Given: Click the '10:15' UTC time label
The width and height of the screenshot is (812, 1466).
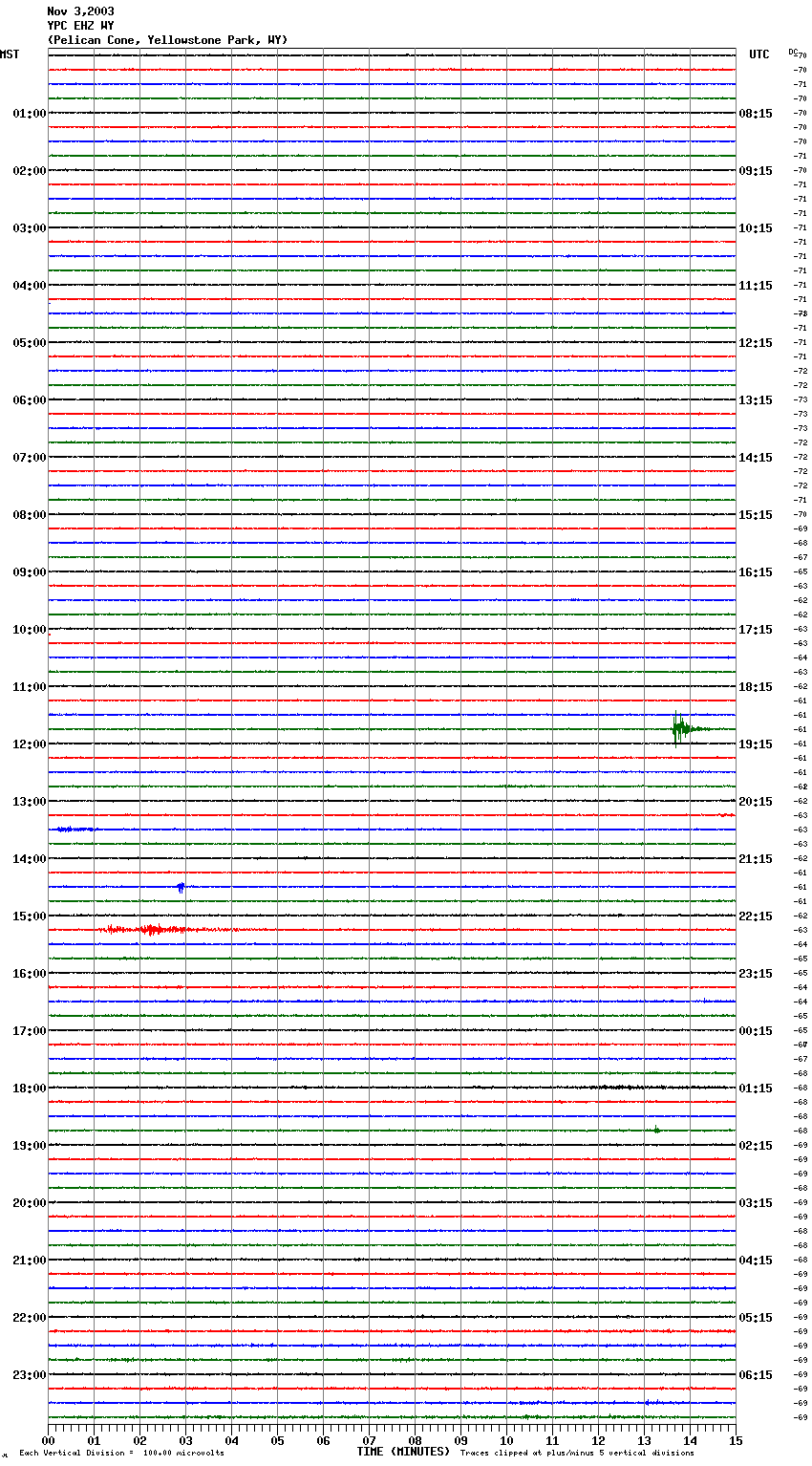Looking at the screenshot, I should (x=756, y=228).
